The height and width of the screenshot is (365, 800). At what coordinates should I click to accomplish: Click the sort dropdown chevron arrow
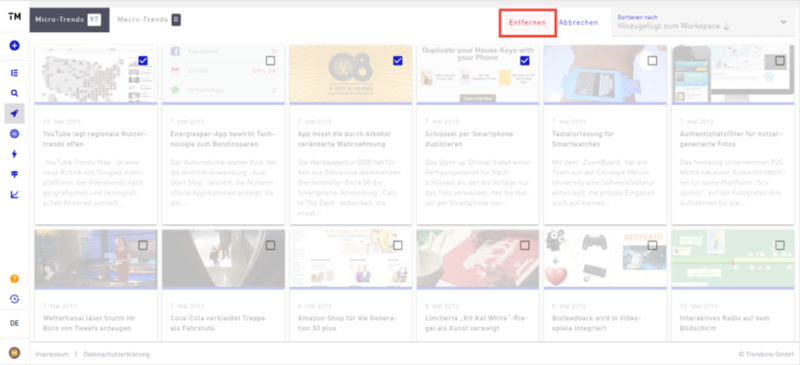pos(784,22)
